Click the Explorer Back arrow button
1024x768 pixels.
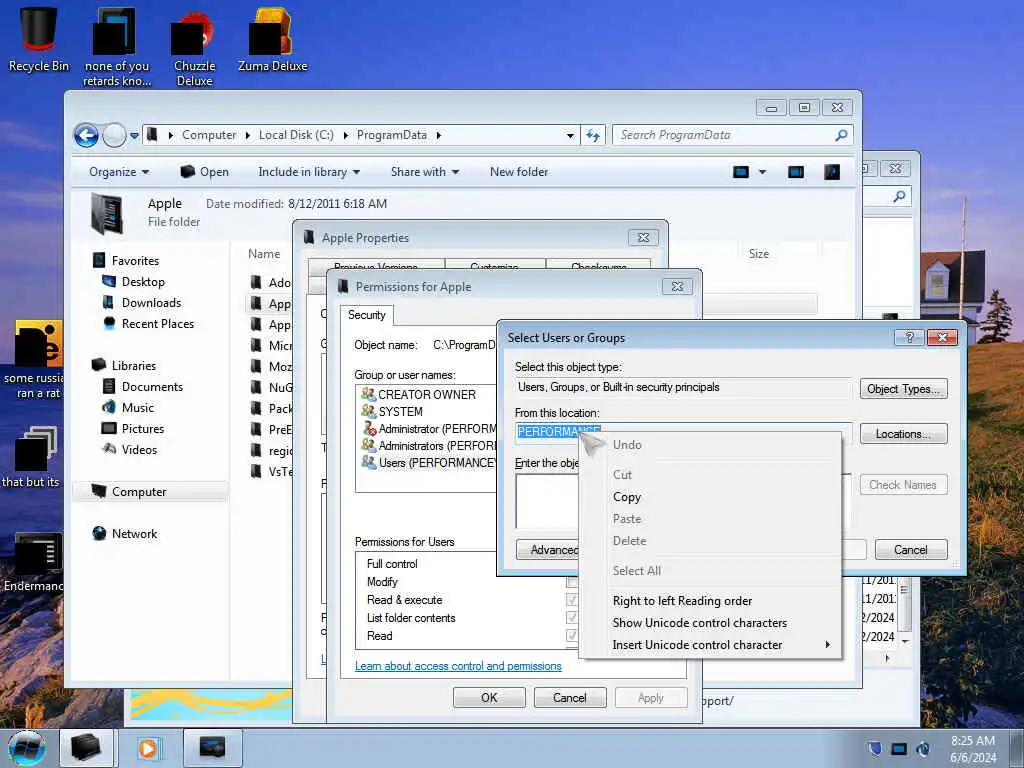[86, 135]
